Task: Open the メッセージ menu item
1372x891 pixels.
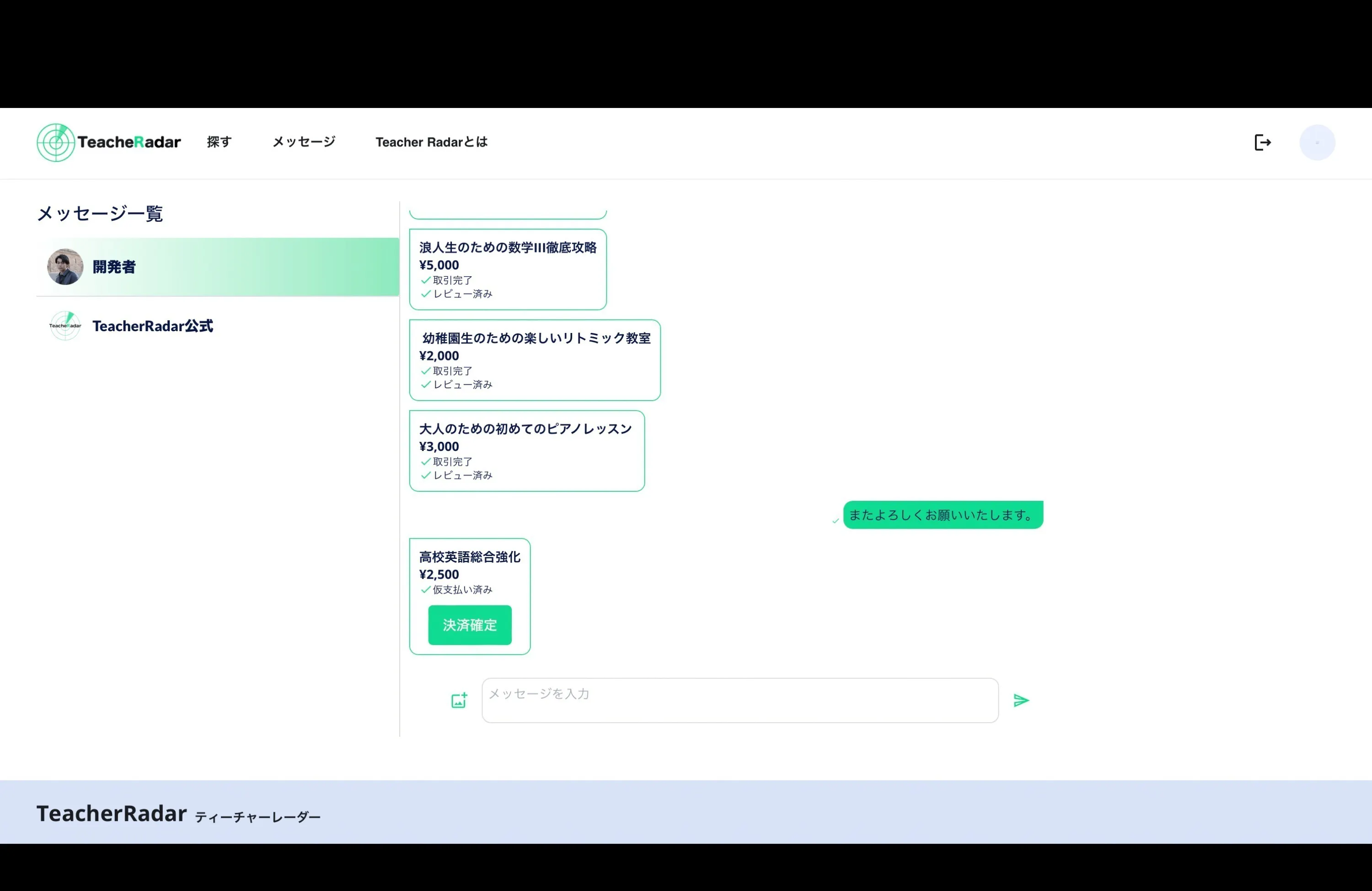Action: (x=304, y=142)
